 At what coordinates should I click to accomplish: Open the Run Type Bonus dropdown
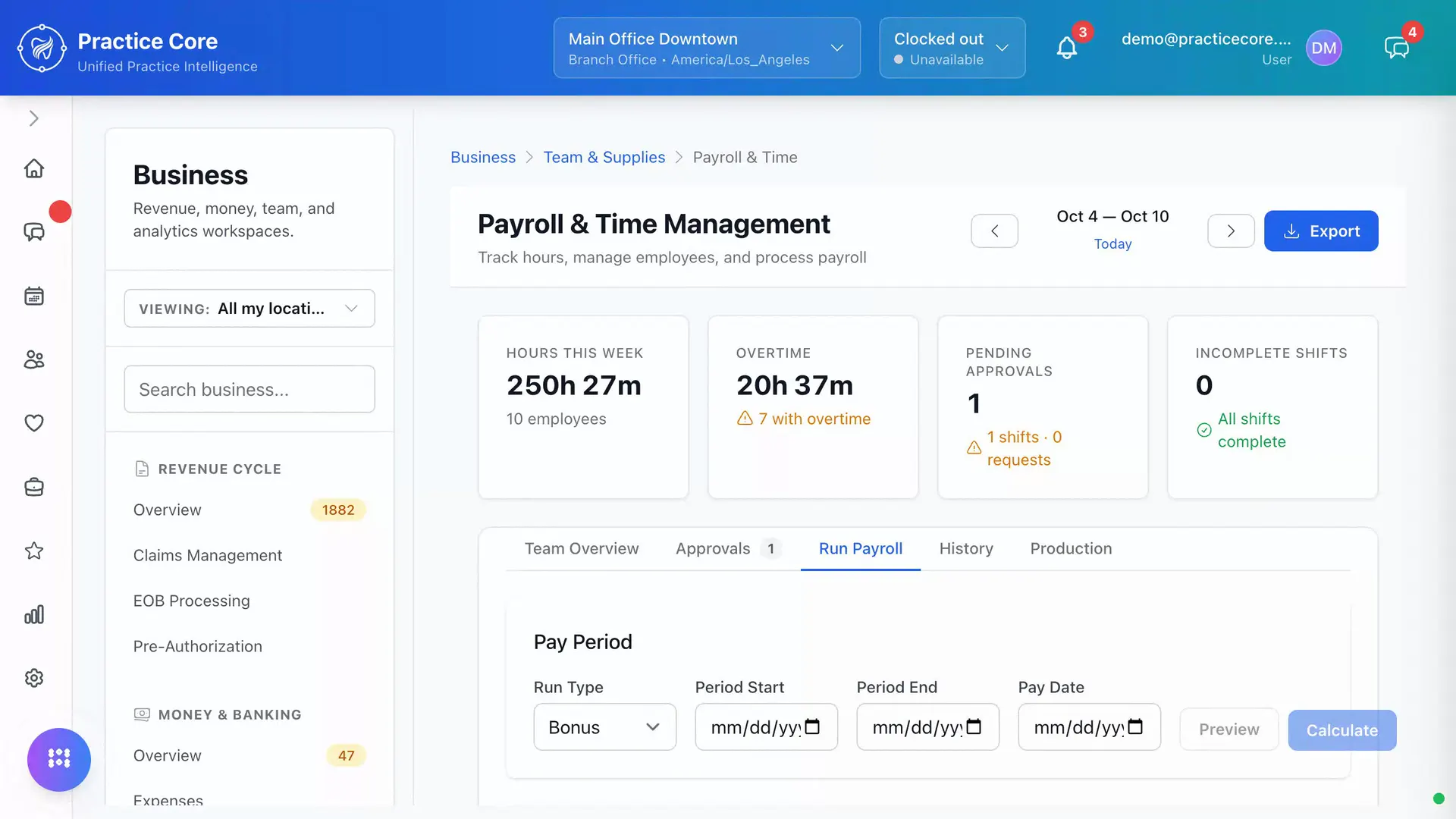coord(605,726)
